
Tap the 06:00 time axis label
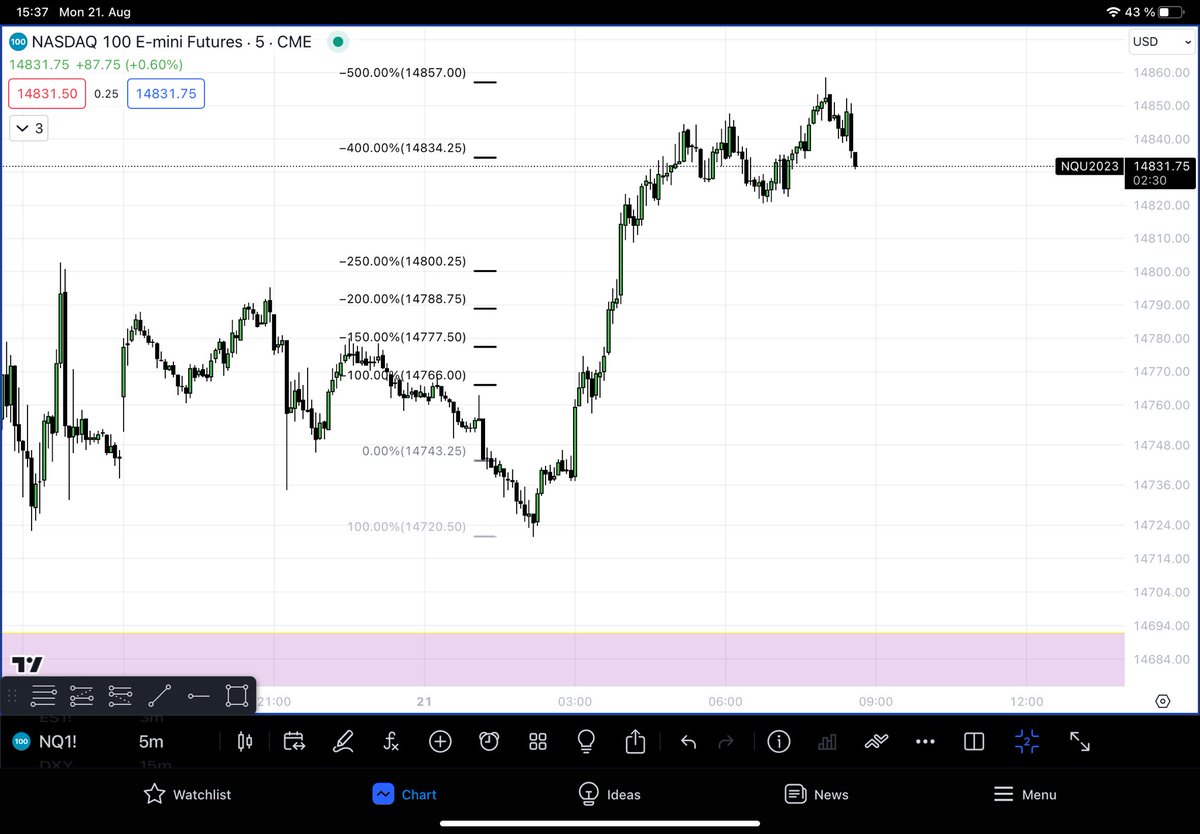(x=726, y=702)
